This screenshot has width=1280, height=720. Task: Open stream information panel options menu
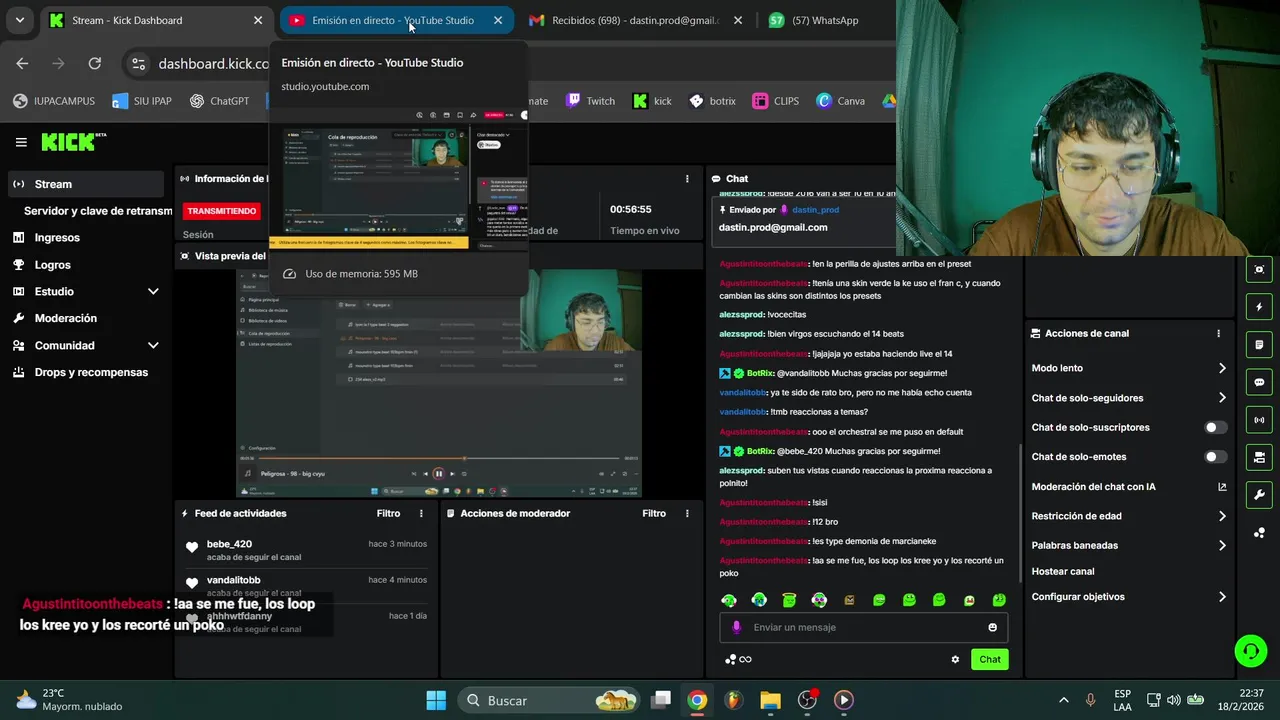click(x=687, y=179)
